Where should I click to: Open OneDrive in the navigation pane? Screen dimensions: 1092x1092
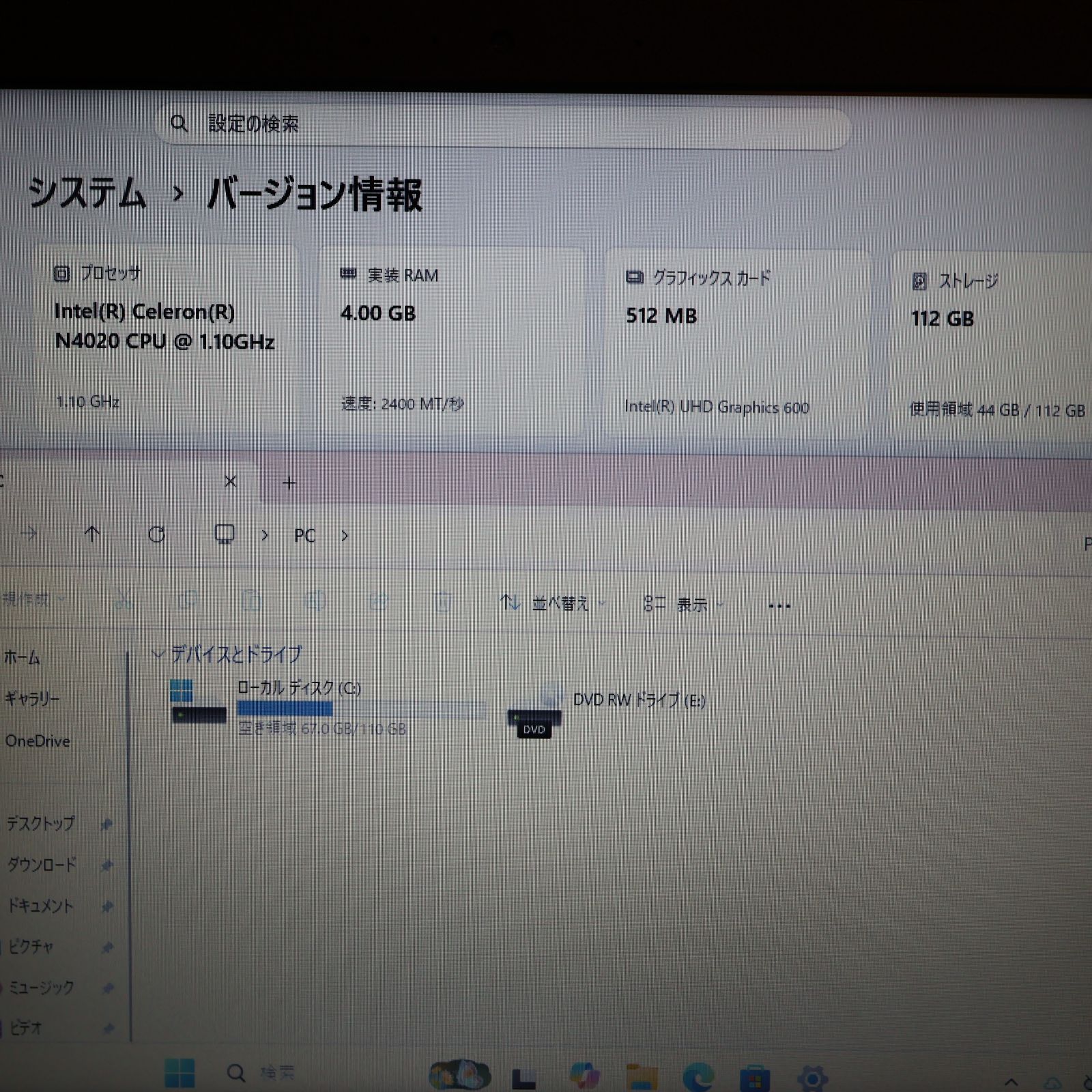click(x=38, y=741)
